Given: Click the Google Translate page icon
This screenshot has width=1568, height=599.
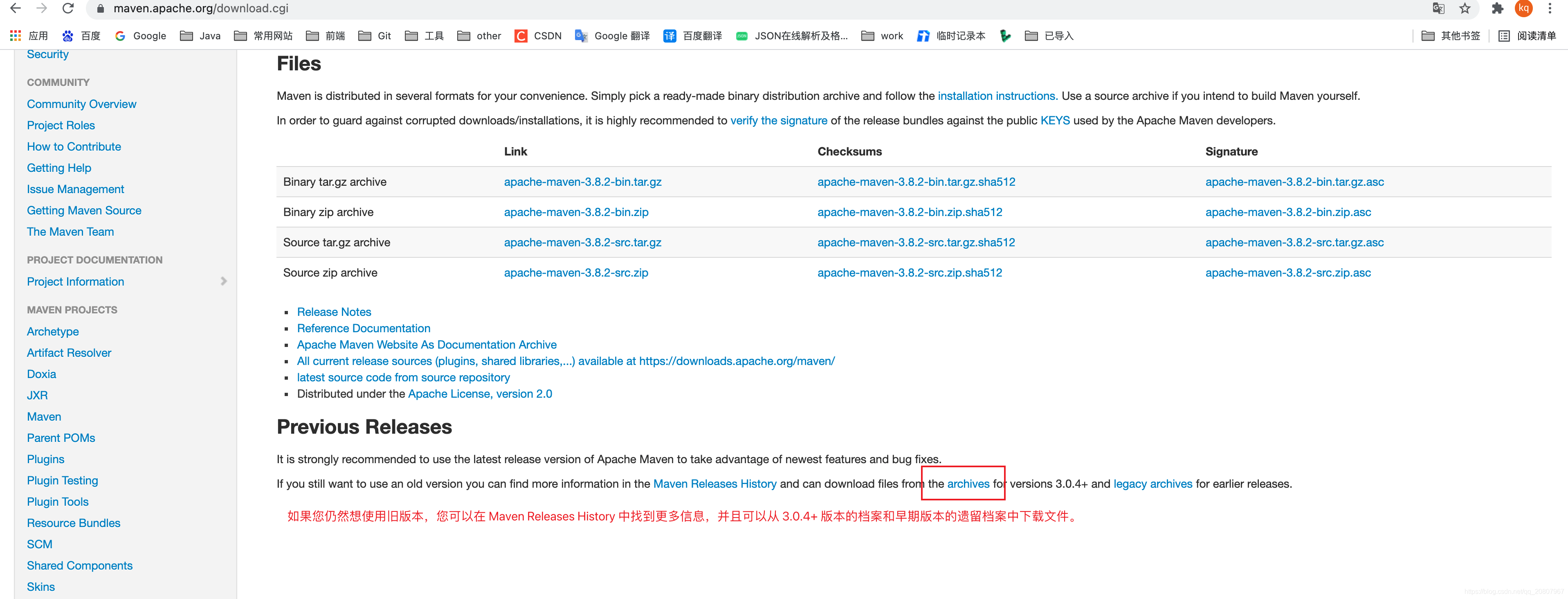Looking at the screenshot, I should tap(1438, 9).
